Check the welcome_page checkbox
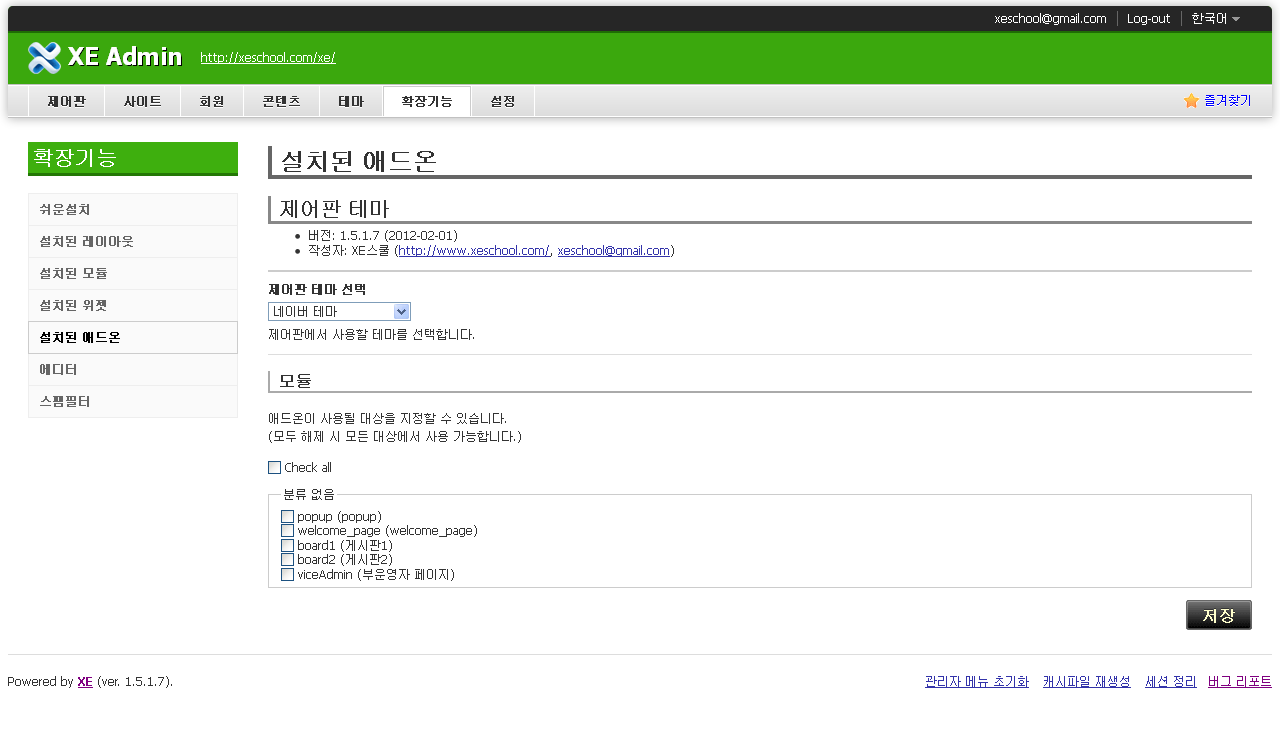Screen dimensions: 1280x732 288,530
